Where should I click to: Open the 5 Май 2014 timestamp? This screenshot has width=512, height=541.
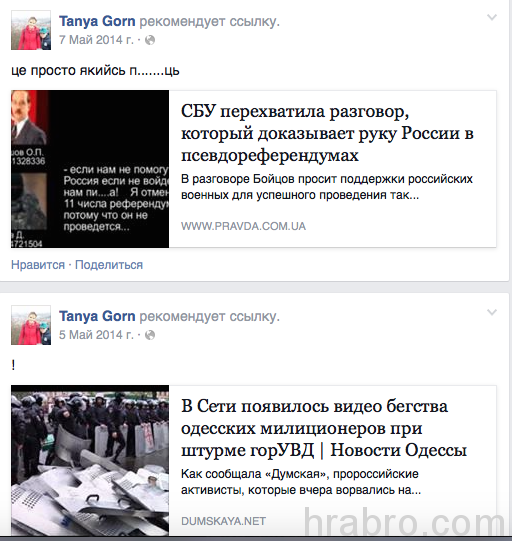click(96, 335)
